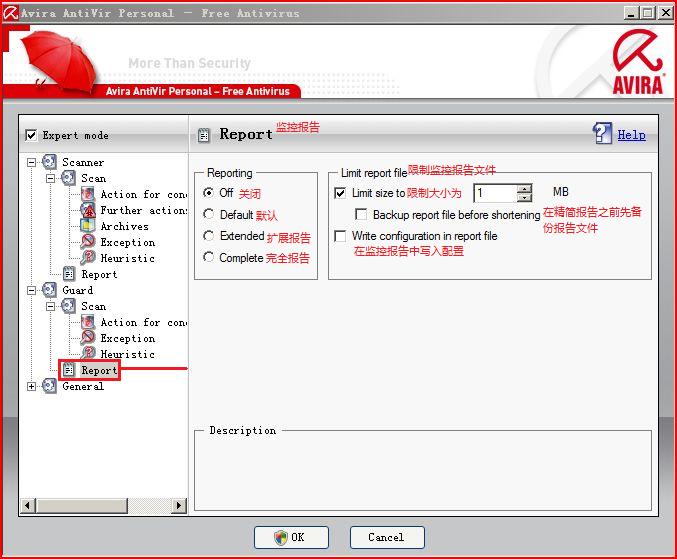
Task: Click the OK button
Action: 291,537
